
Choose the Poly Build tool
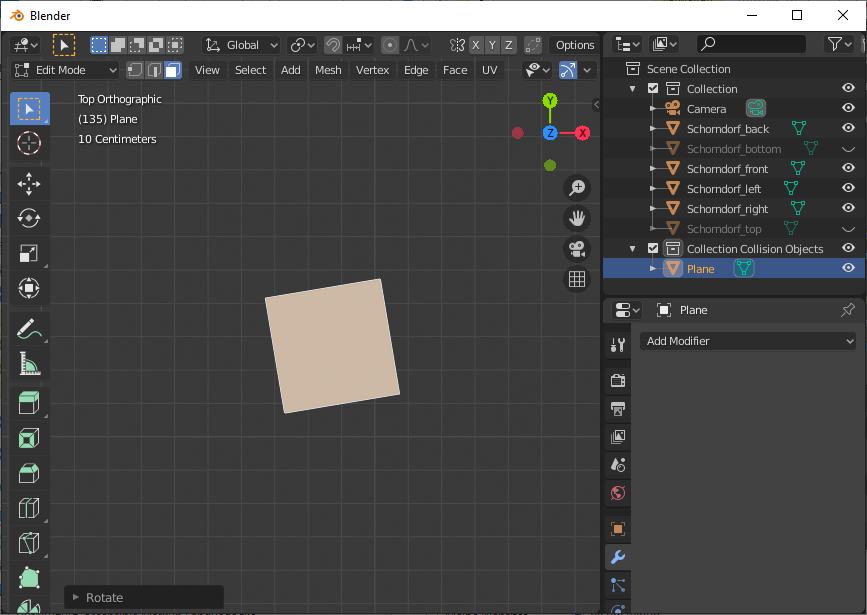click(29, 578)
